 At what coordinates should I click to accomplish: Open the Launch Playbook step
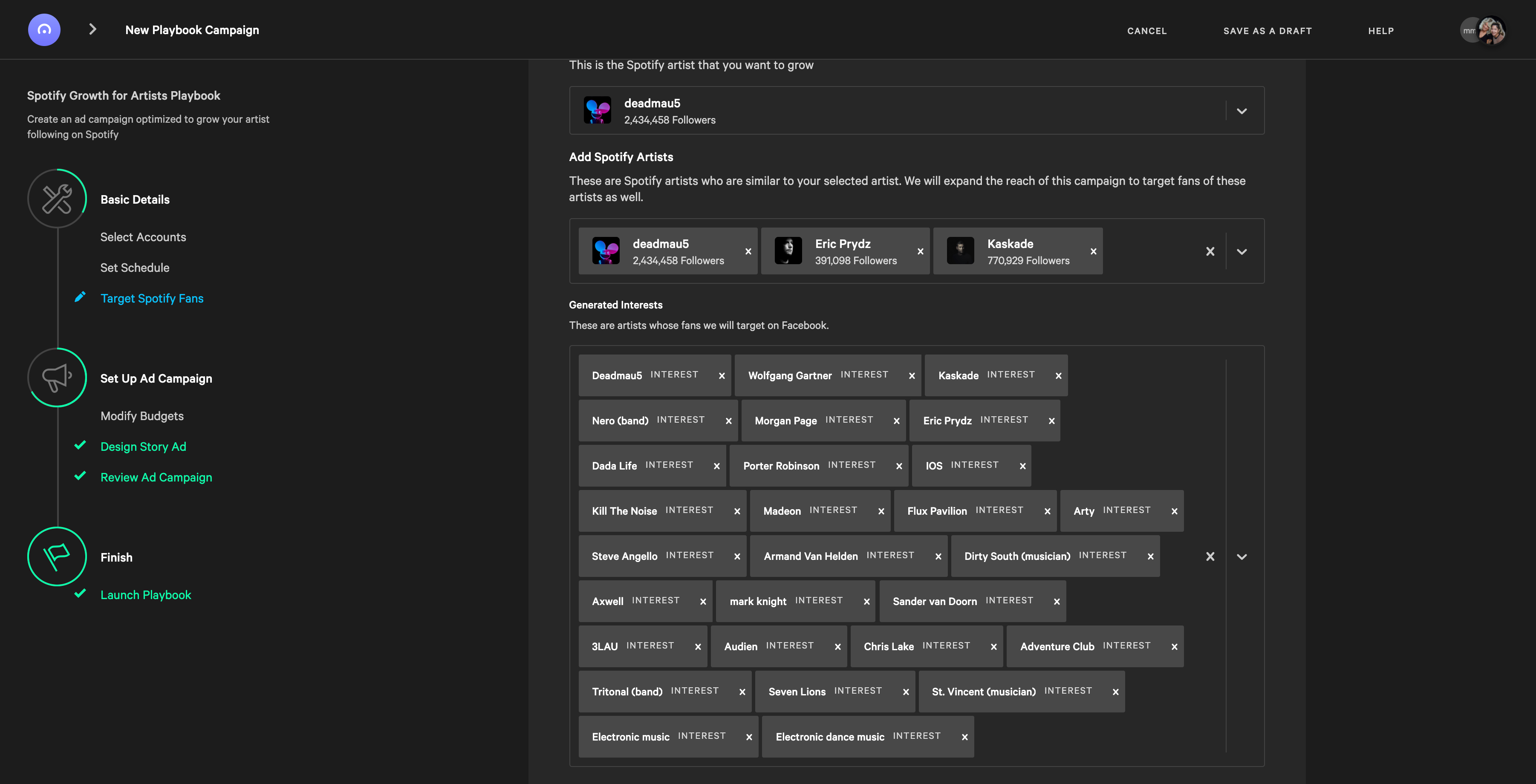click(145, 594)
